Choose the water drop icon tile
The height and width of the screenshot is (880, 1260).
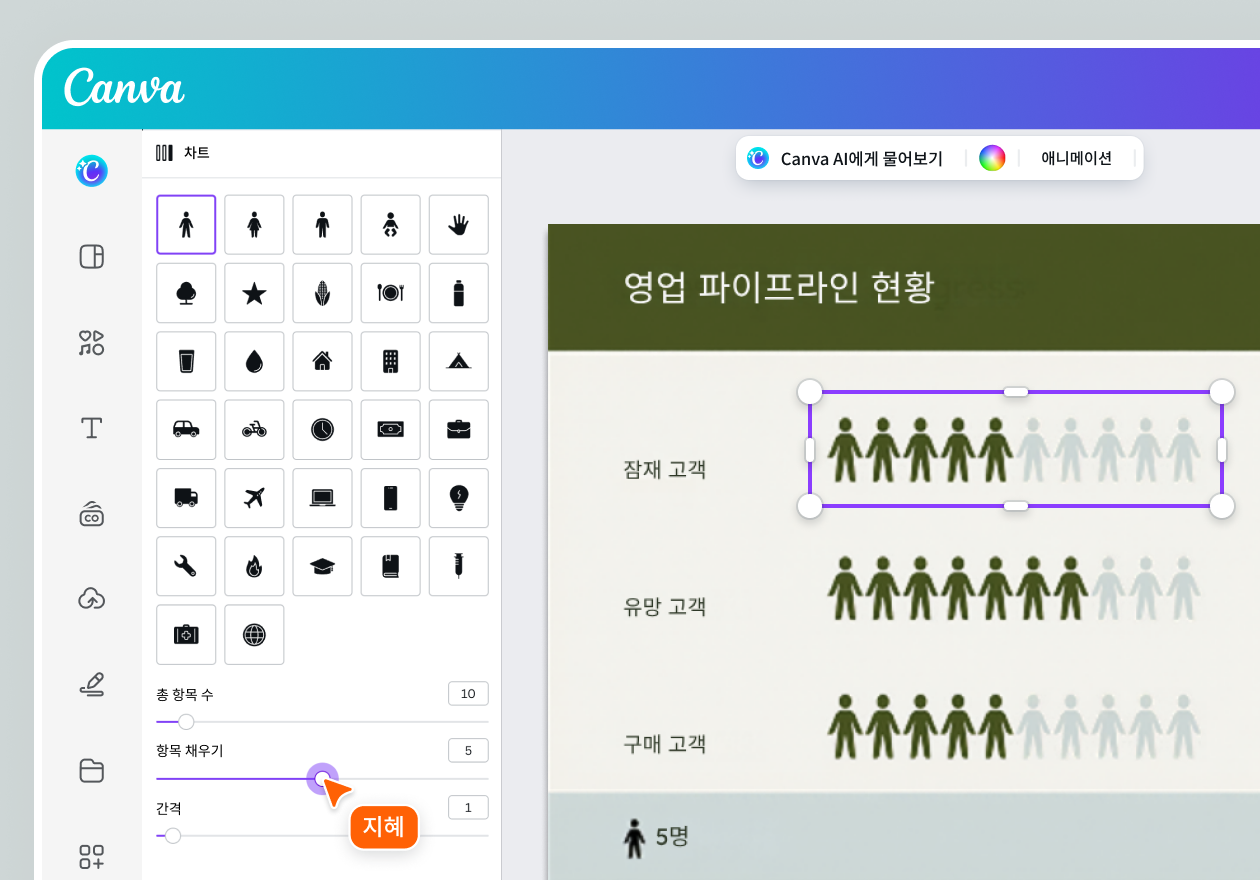tap(254, 361)
